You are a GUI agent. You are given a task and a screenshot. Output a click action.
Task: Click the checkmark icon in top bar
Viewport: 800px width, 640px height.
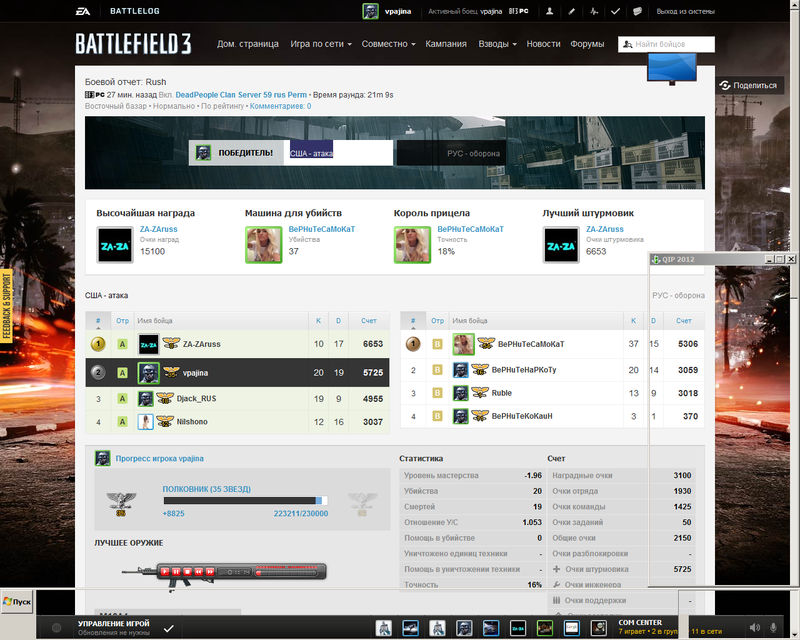tap(616, 11)
